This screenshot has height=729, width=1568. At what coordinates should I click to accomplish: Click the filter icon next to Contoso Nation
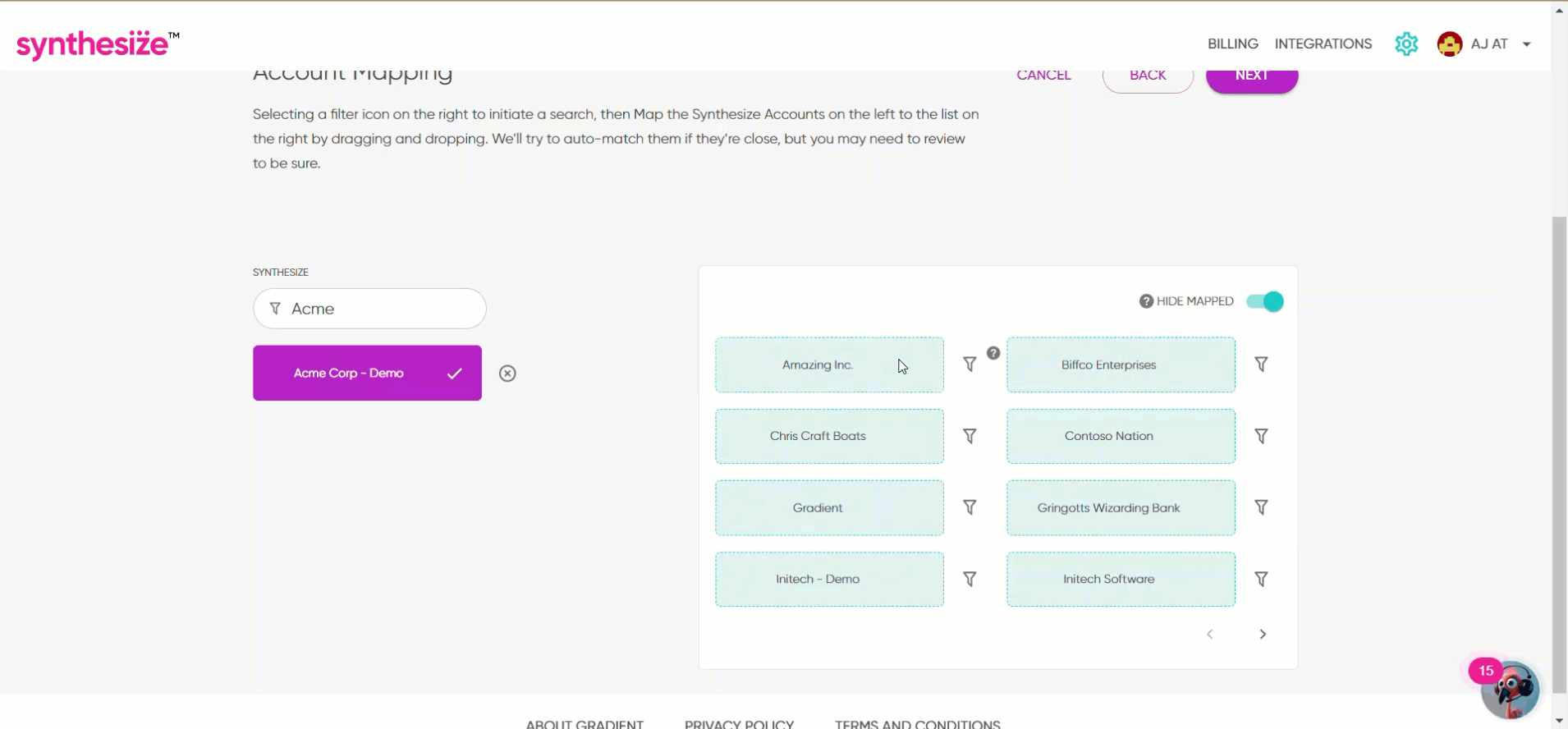1262,436
